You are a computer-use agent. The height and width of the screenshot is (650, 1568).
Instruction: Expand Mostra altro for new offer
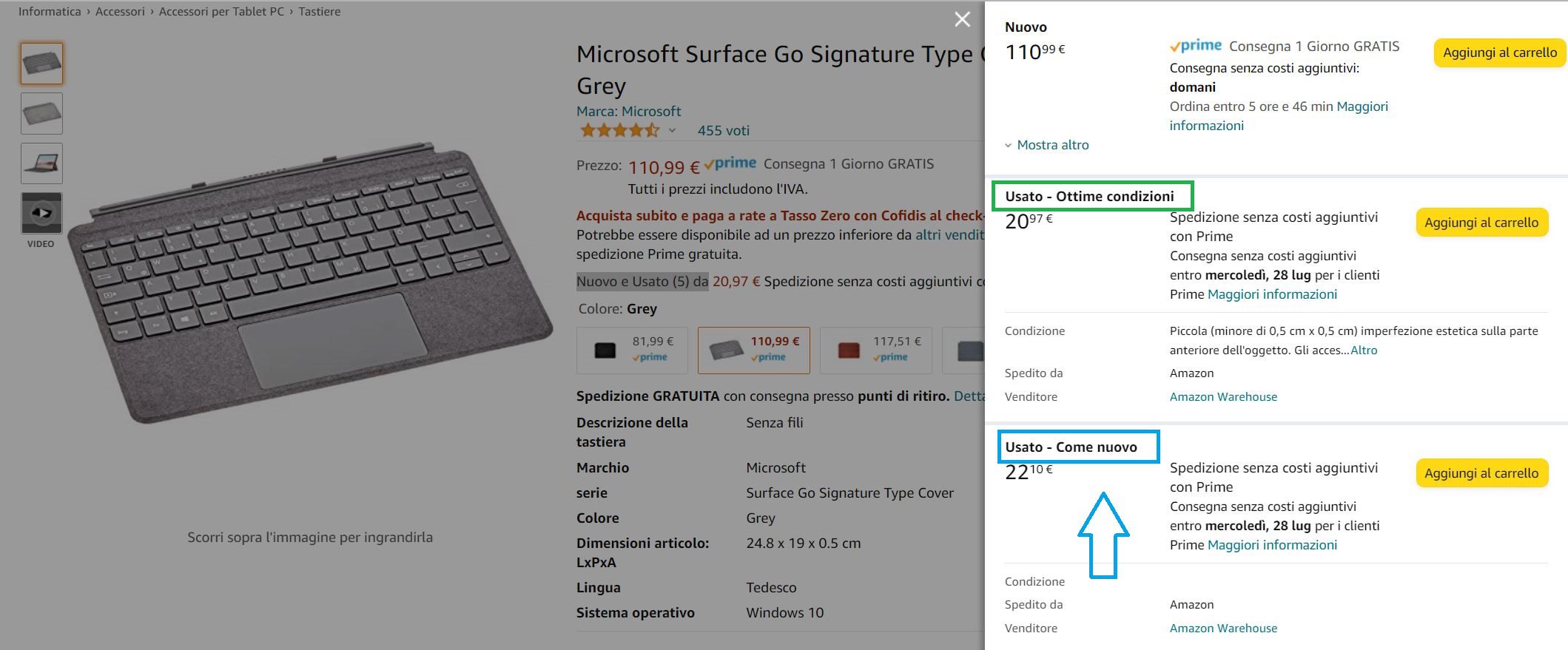click(1046, 145)
